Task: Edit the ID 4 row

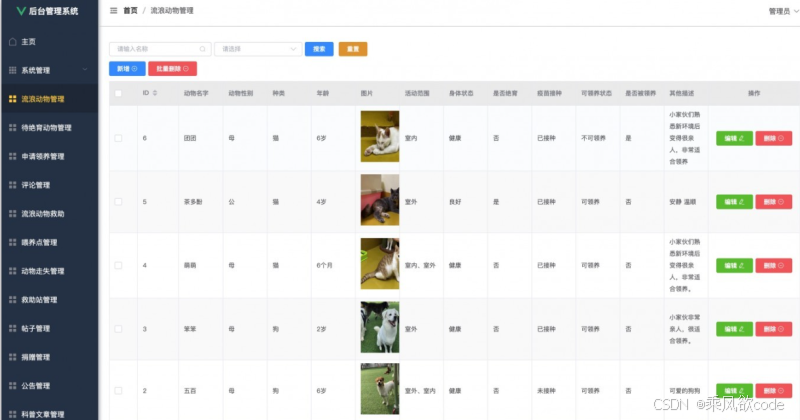Action: [734, 265]
